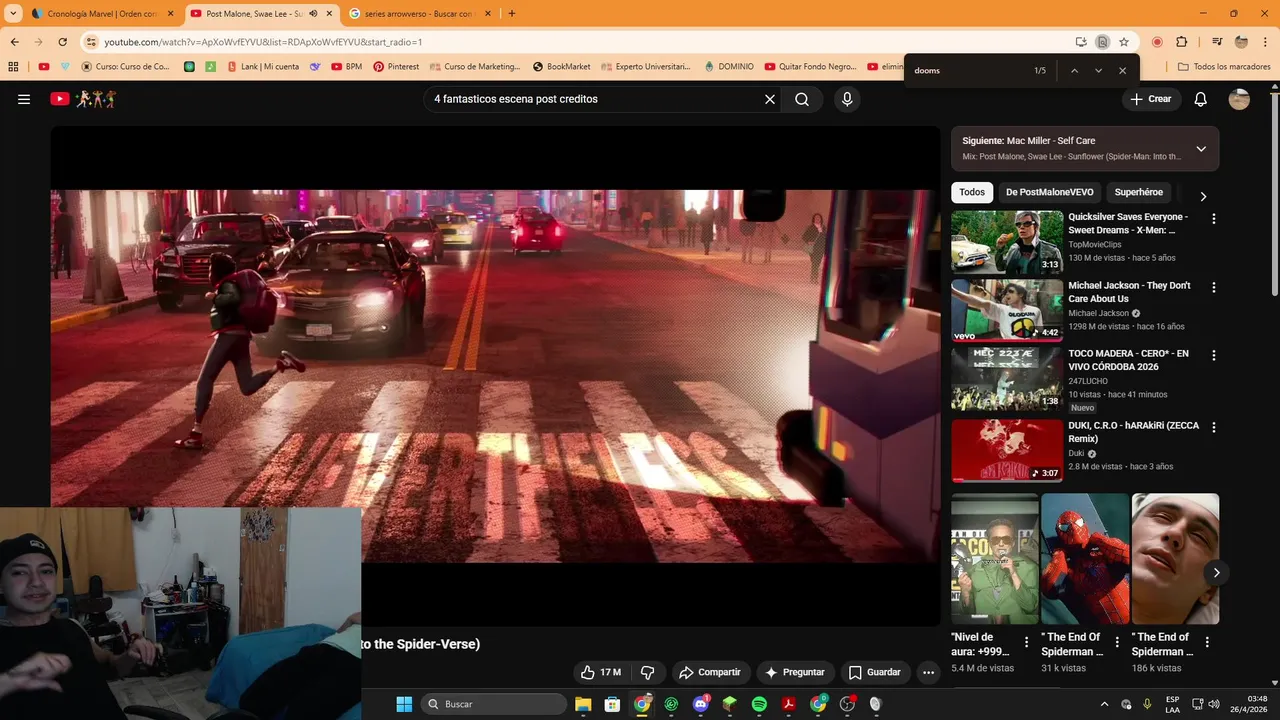Image resolution: width=1280 pixels, height=720 pixels.
Task: Open more actions ellipsis under video
Action: click(x=928, y=672)
